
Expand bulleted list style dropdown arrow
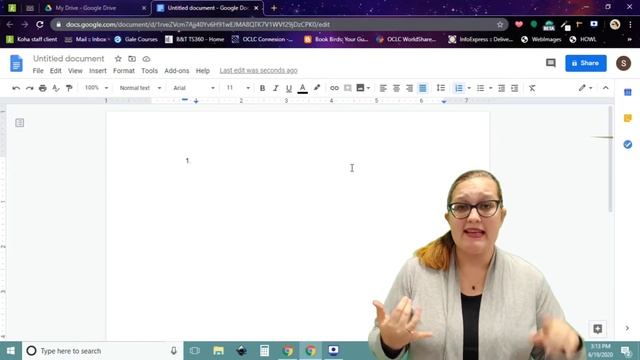coord(491,88)
